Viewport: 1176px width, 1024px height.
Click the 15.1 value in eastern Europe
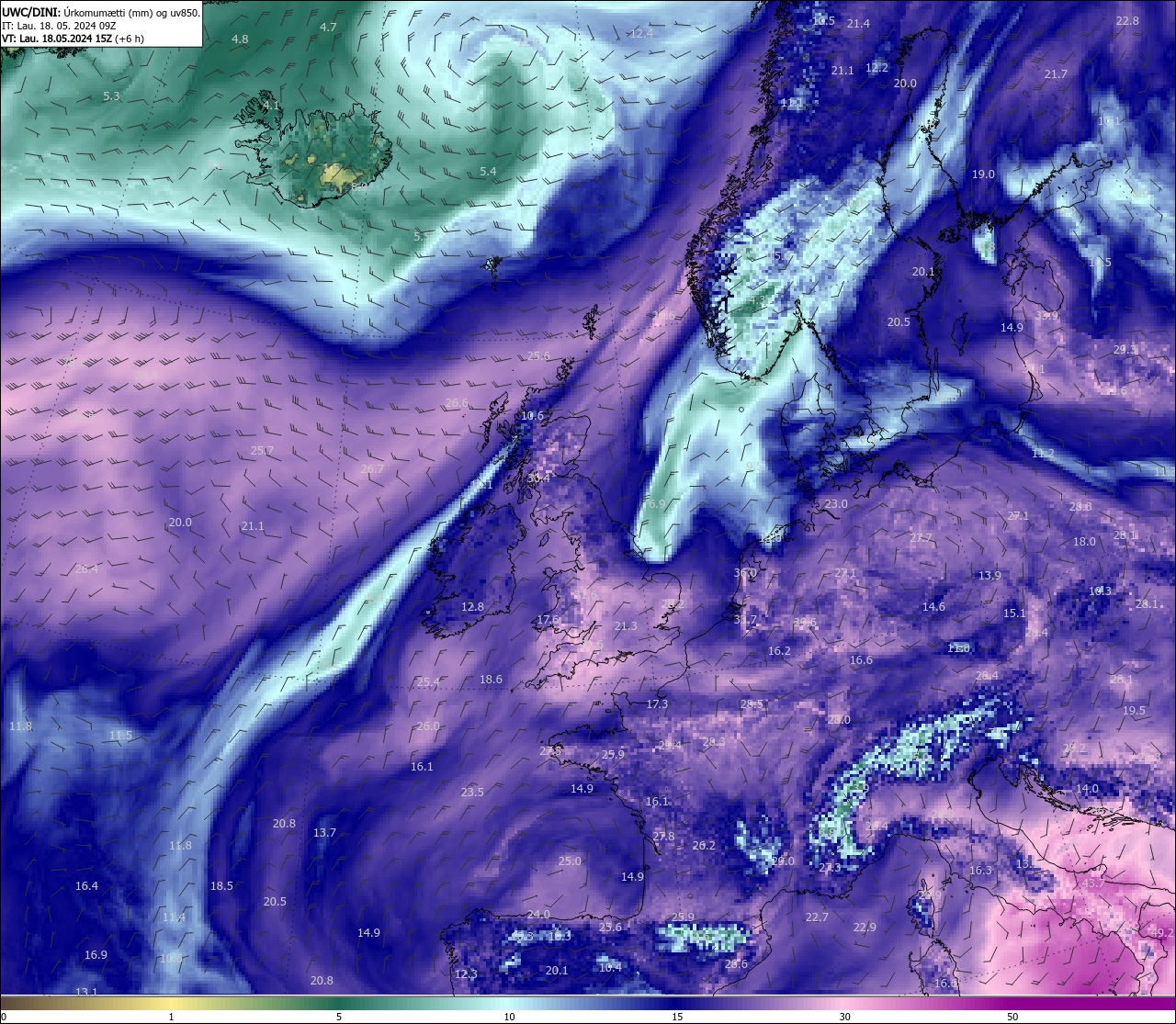(1014, 613)
